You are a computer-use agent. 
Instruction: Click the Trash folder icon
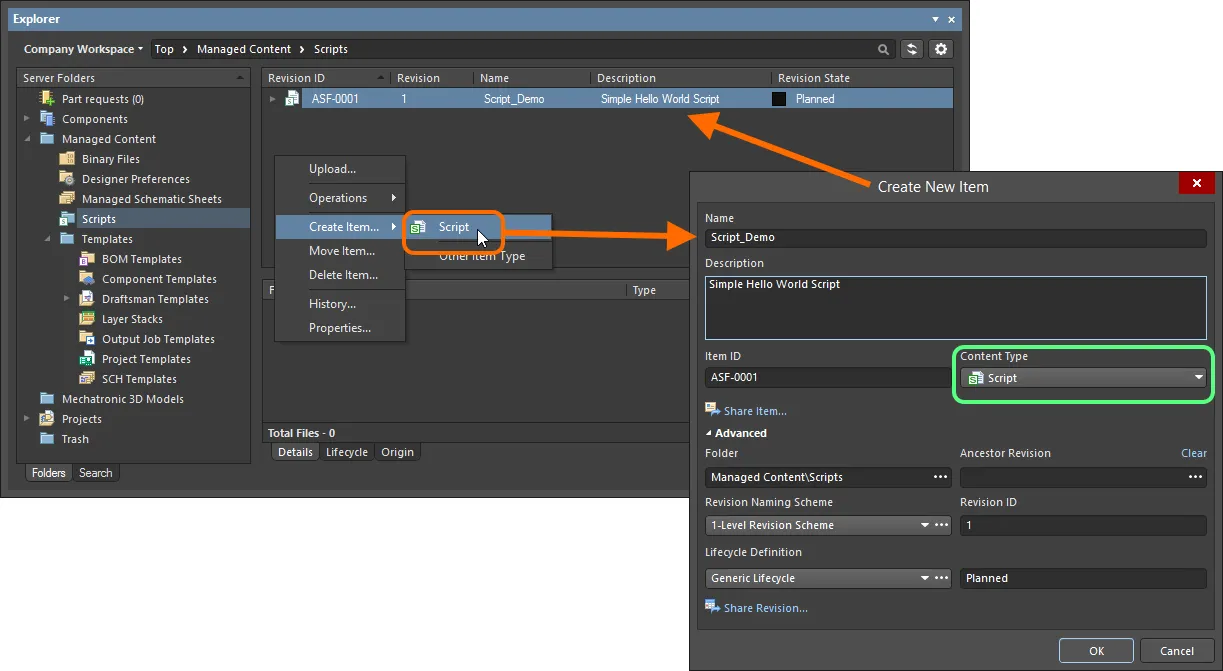coord(47,439)
